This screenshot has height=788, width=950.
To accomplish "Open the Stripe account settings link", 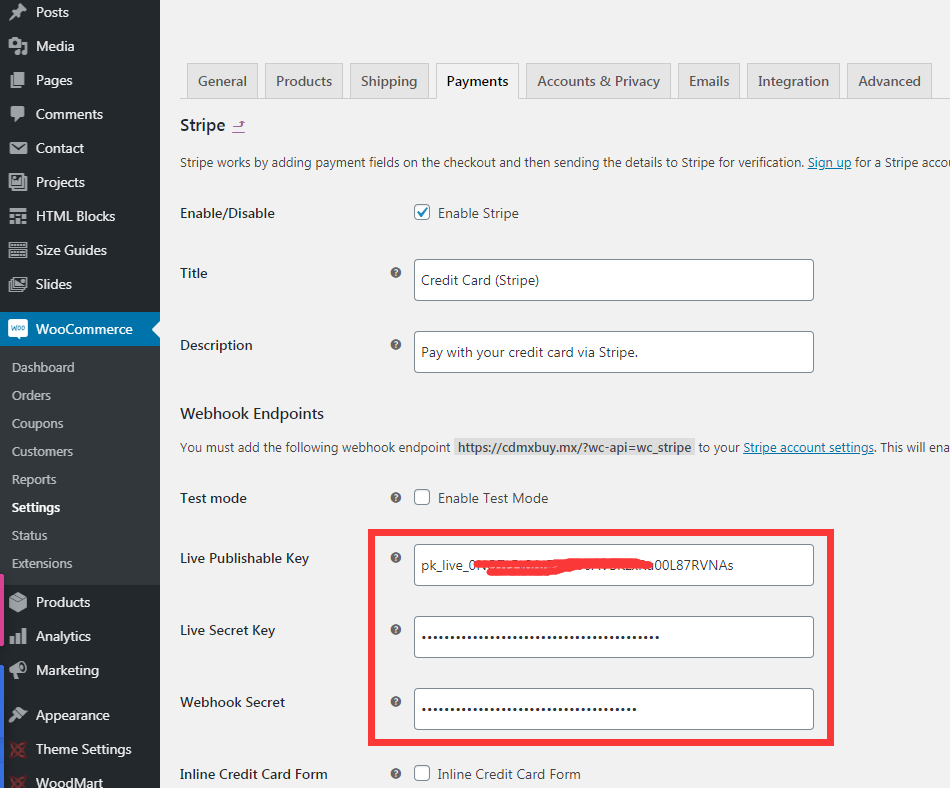I will pos(808,448).
